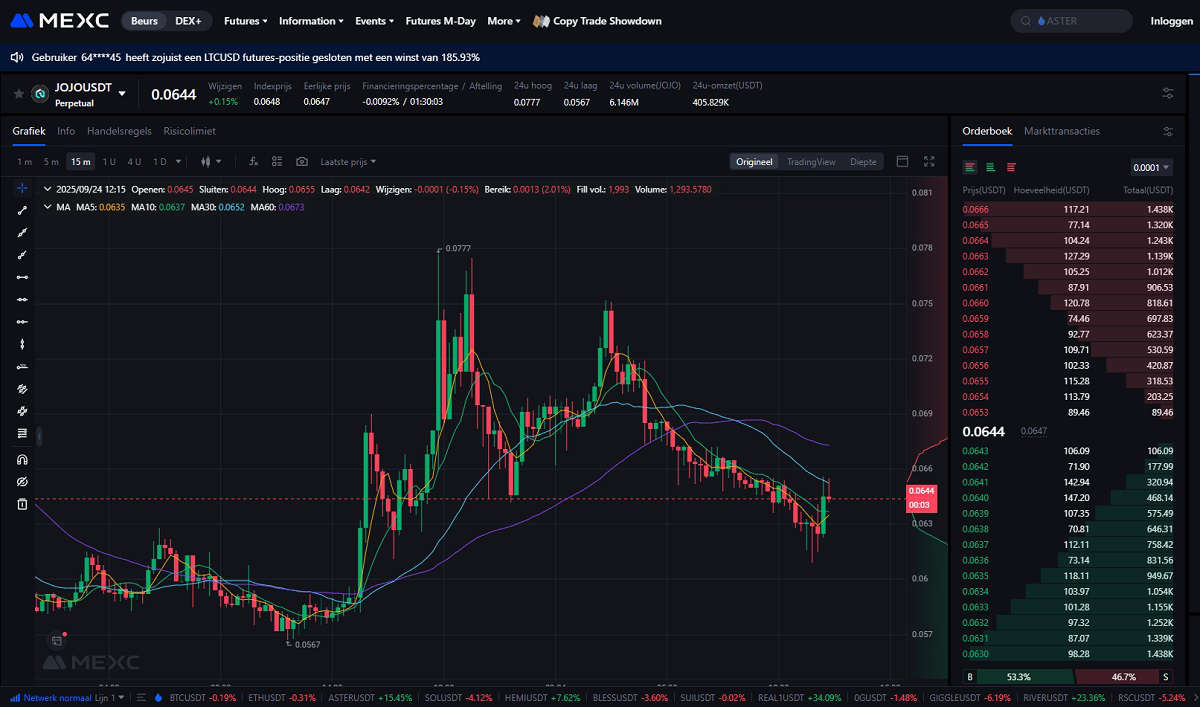The width and height of the screenshot is (1200, 707).
Task: Open the JOJOUSDT pair selector dropdown
Action: [x=122, y=93]
